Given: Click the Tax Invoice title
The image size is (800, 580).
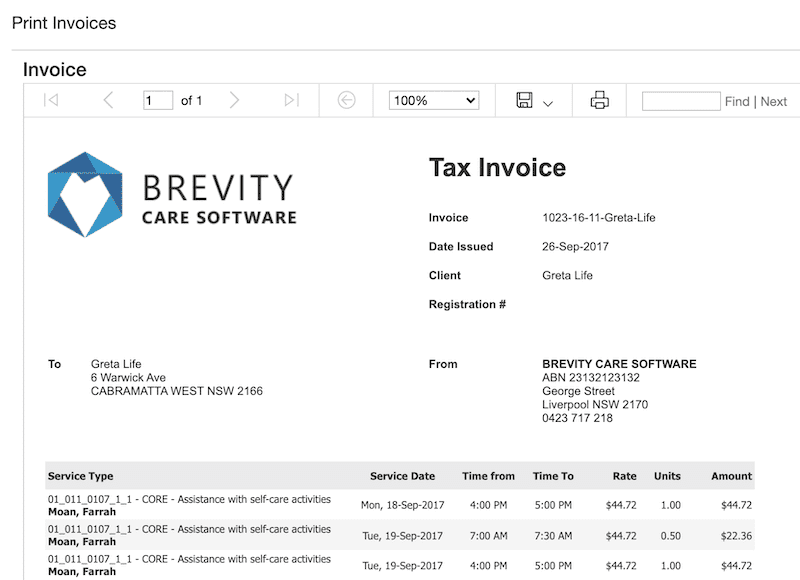Looking at the screenshot, I should tap(497, 168).
